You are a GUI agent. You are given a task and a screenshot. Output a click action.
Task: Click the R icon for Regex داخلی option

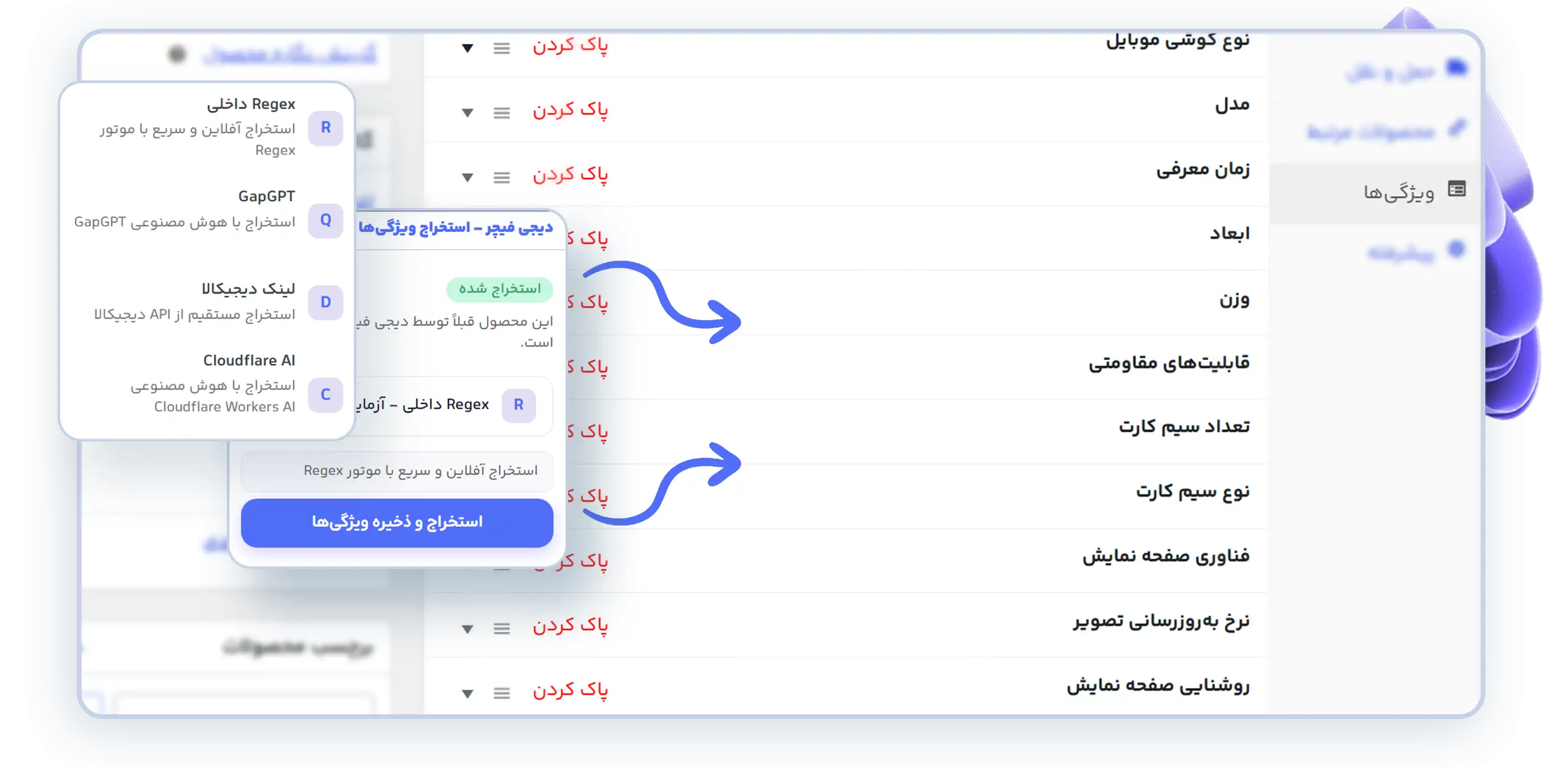click(x=326, y=127)
